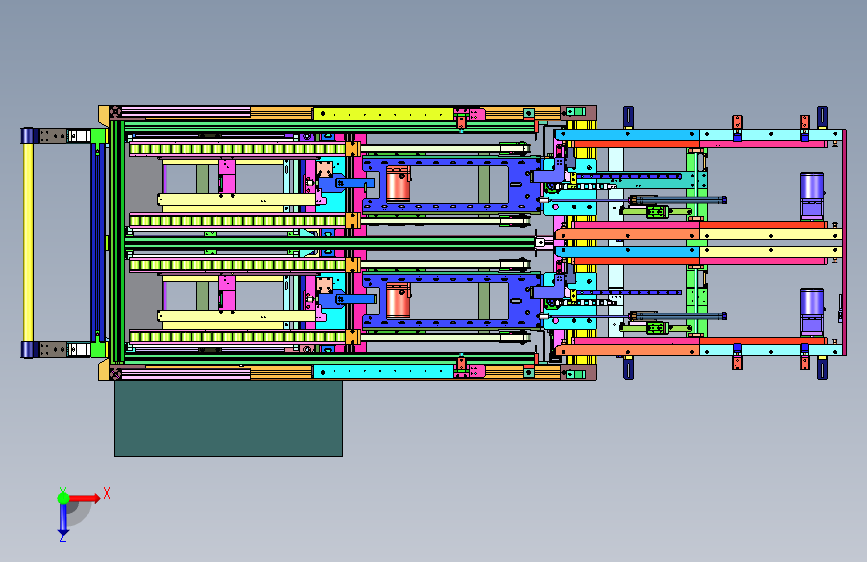Image resolution: width=867 pixels, height=562 pixels.
Task: Select the upper purple motor on right side
Action: tap(812, 195)
